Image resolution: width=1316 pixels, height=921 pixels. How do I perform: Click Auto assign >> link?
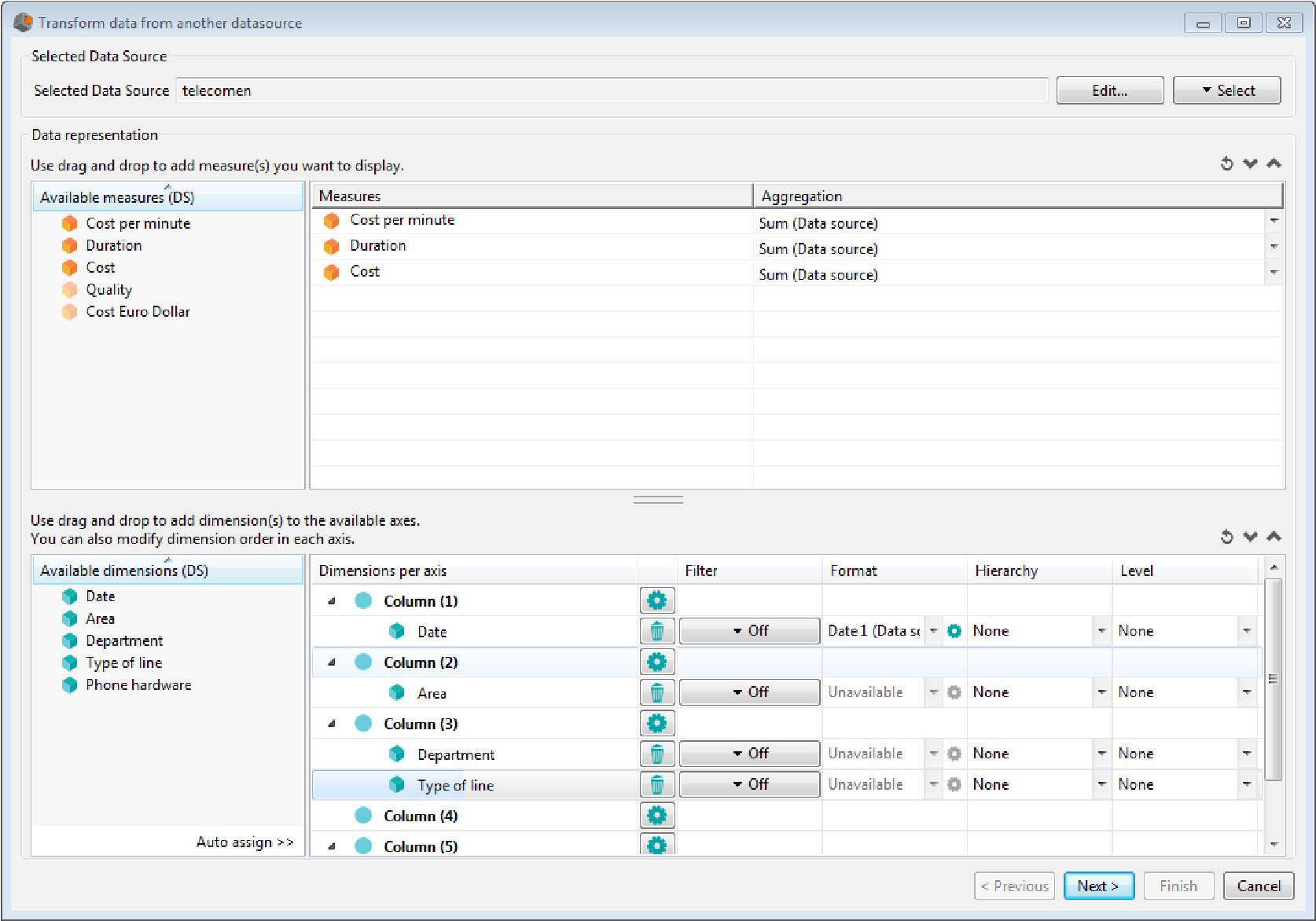click(244, 842)
